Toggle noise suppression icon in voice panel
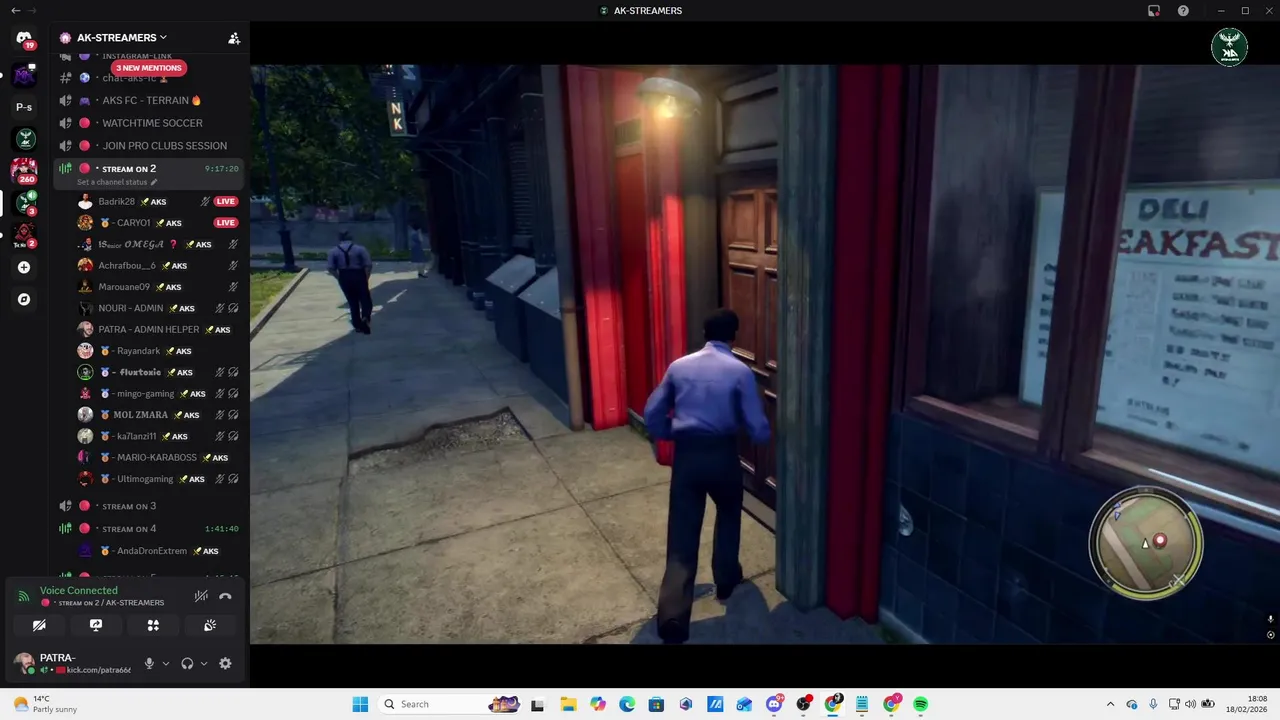1280x720 pixels. [201, 596]
